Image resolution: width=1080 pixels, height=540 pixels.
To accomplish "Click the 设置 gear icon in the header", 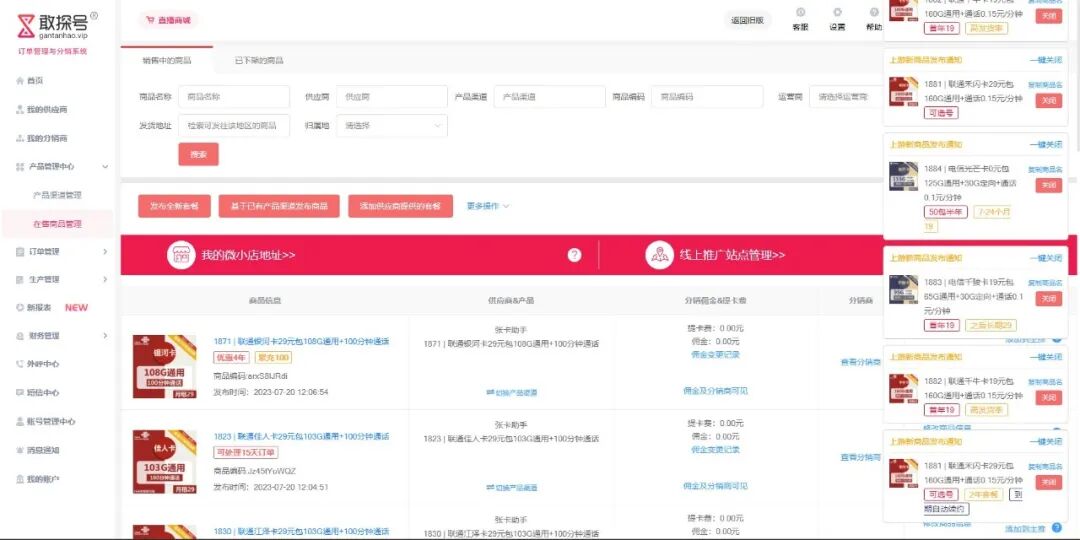I will point(838,12).
